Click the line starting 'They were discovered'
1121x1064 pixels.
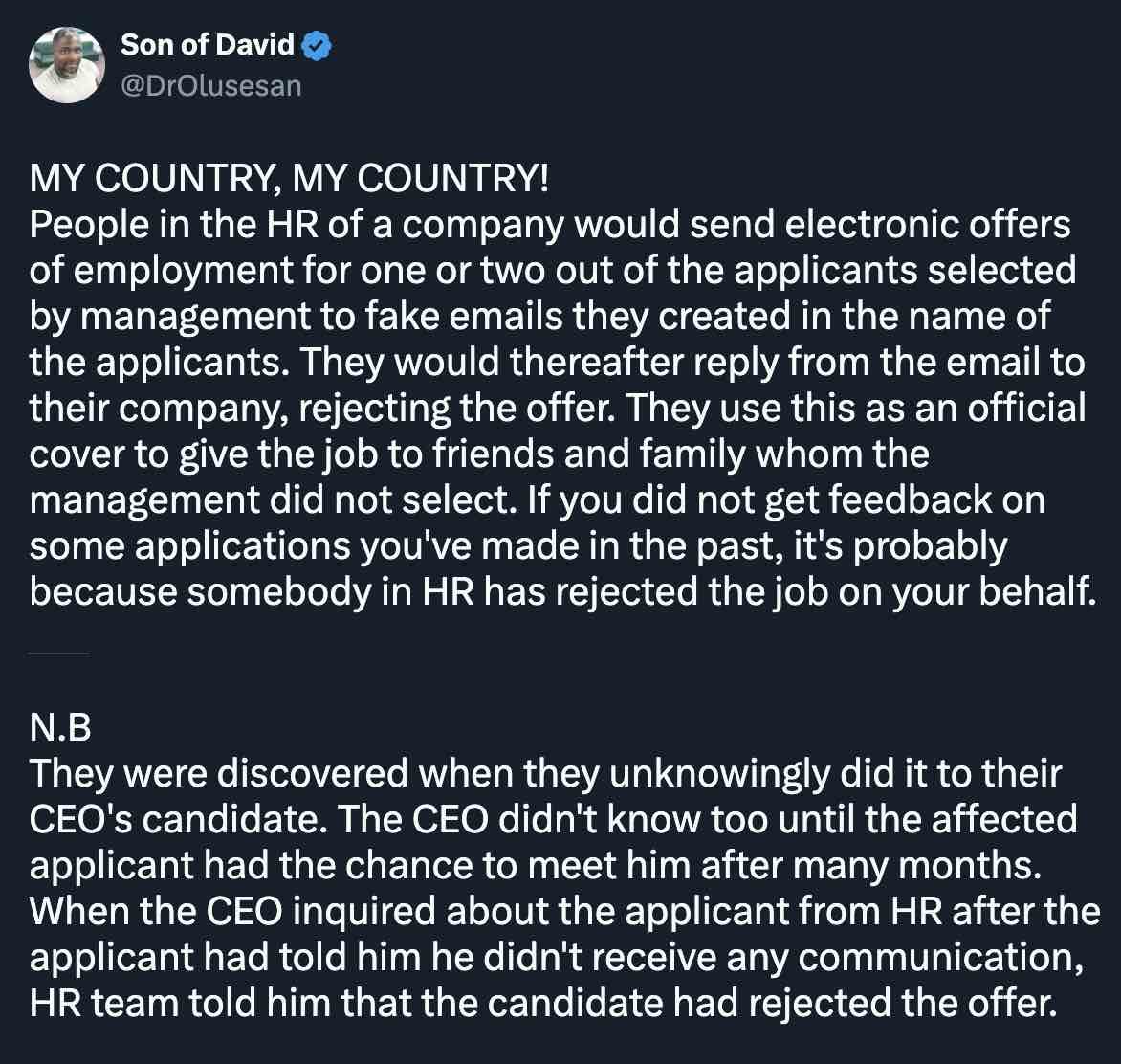coord(546,774)
